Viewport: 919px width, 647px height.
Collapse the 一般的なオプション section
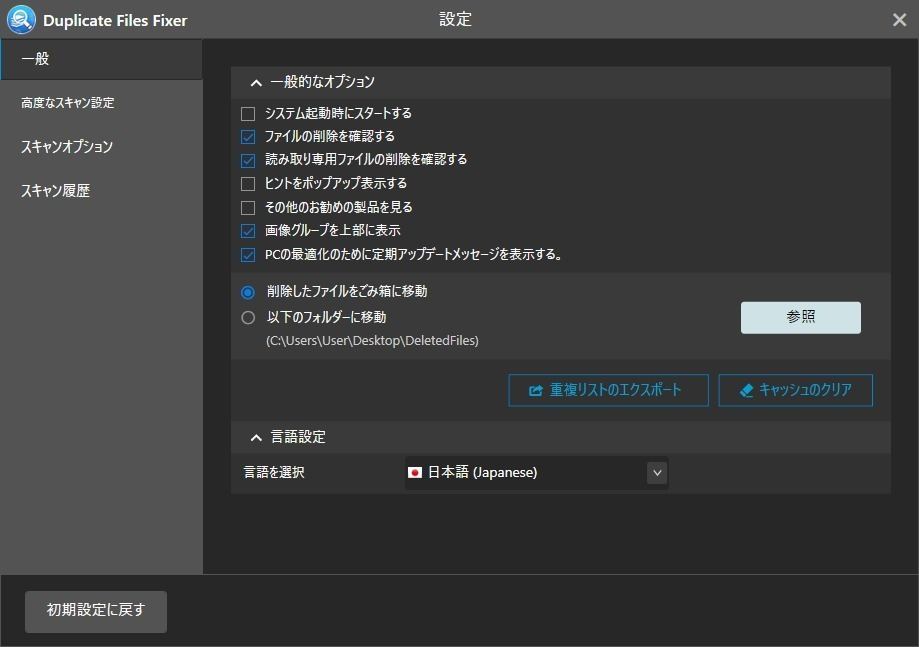click(256, 83)
